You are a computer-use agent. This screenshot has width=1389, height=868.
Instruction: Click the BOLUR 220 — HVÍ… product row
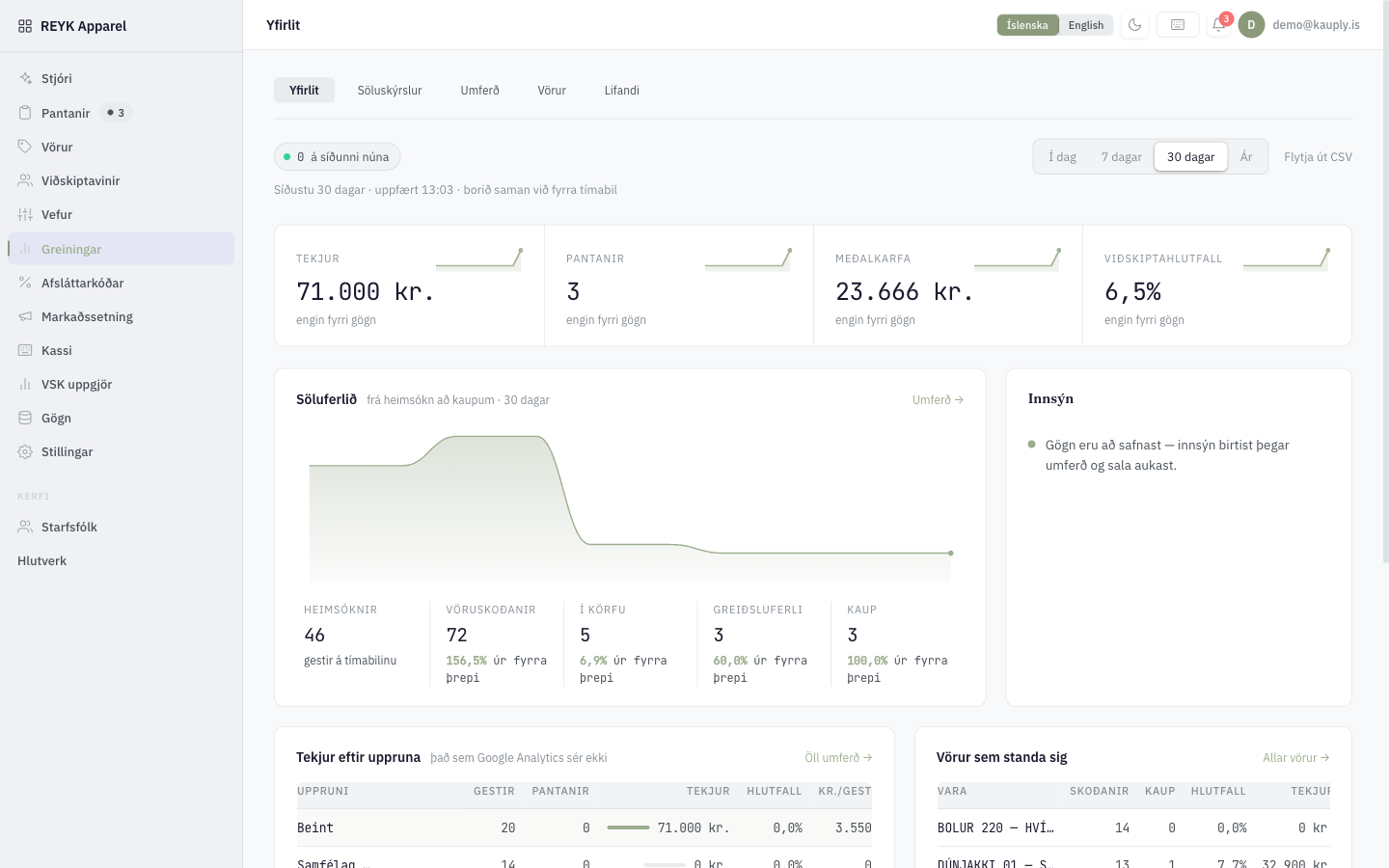[1133, 827]
